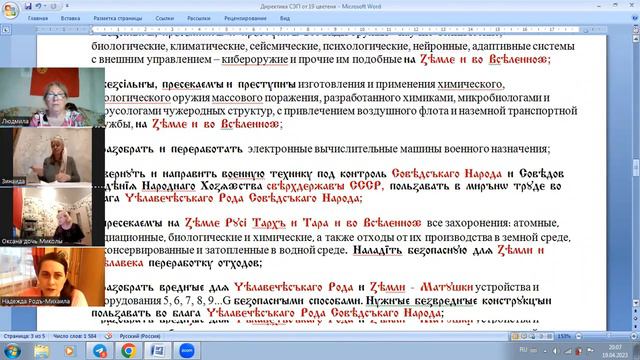This screenshot has width=640, height=360.
Task: Click the zoom slider track
Action: (606, 336)
